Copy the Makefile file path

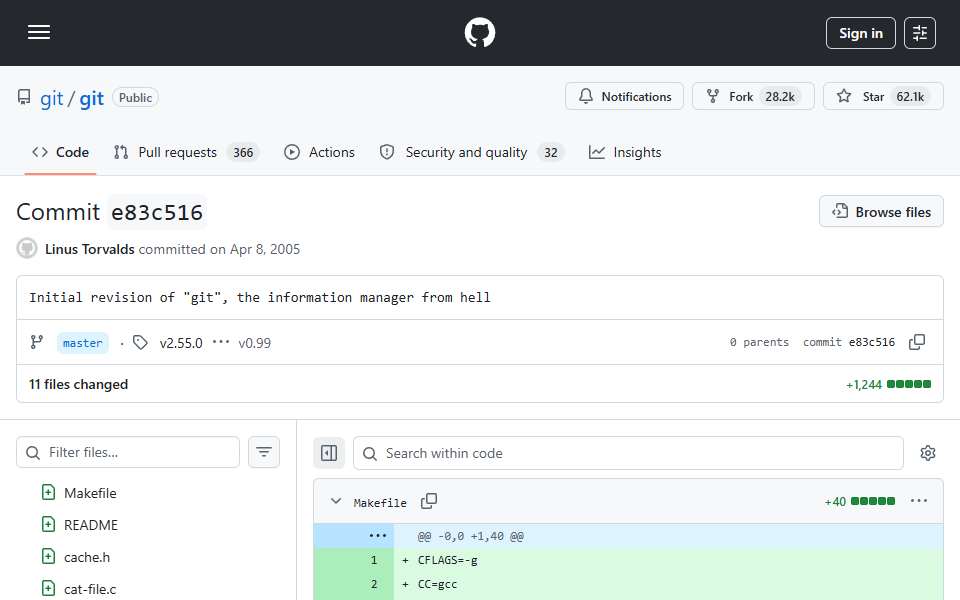click(429, 501)
